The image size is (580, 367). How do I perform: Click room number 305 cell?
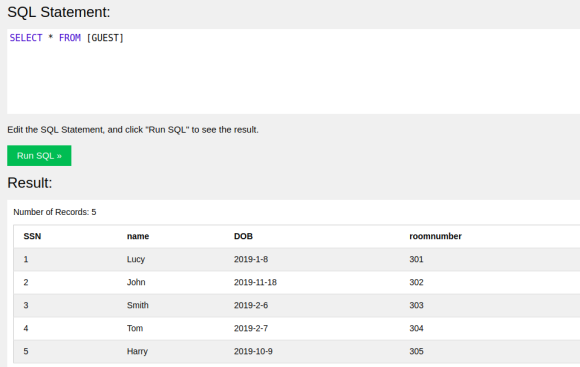416,351
